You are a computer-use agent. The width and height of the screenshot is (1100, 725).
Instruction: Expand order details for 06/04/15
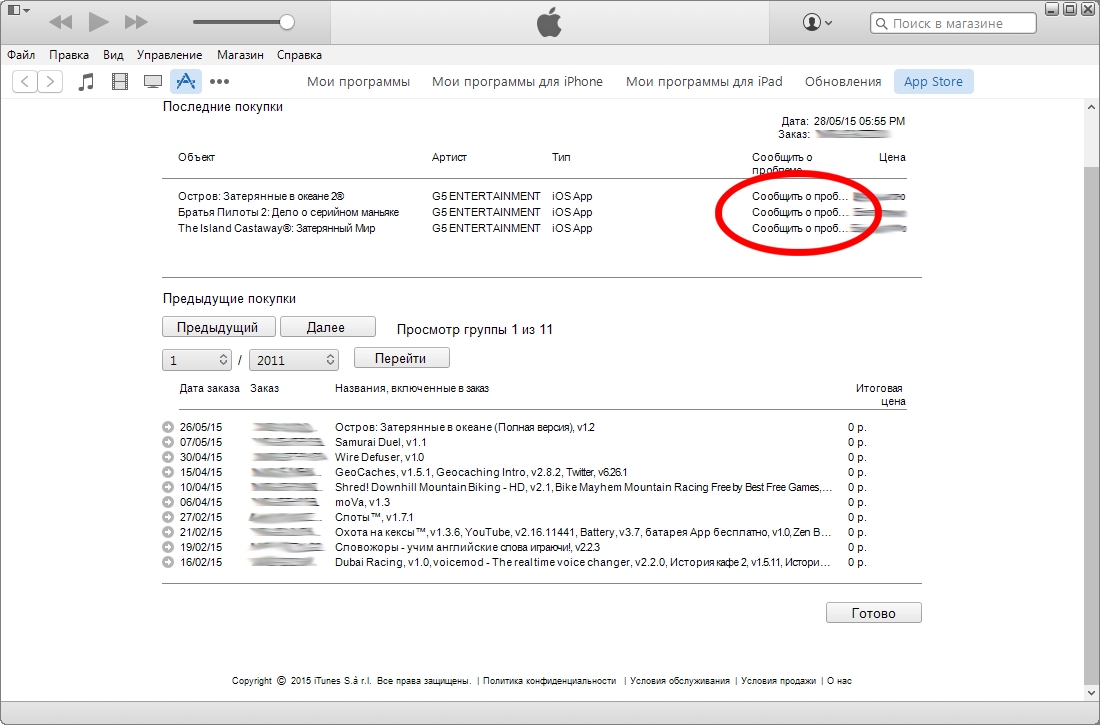pos(167,502)
